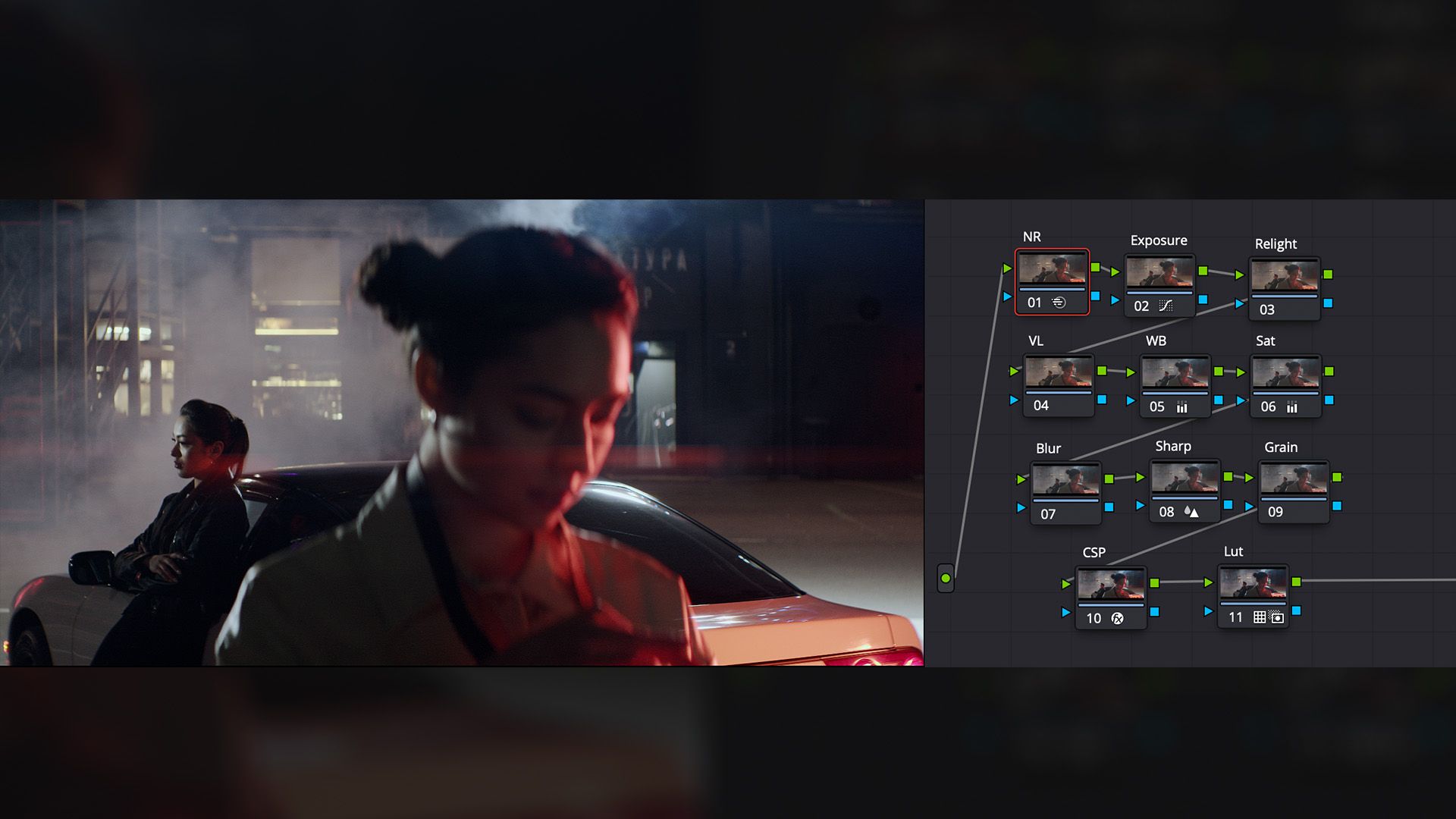Select the Blur node 07 thumbnail
Viewport: 1456px width, 819px height.
pyautogui.click(x=1065, y=481)
